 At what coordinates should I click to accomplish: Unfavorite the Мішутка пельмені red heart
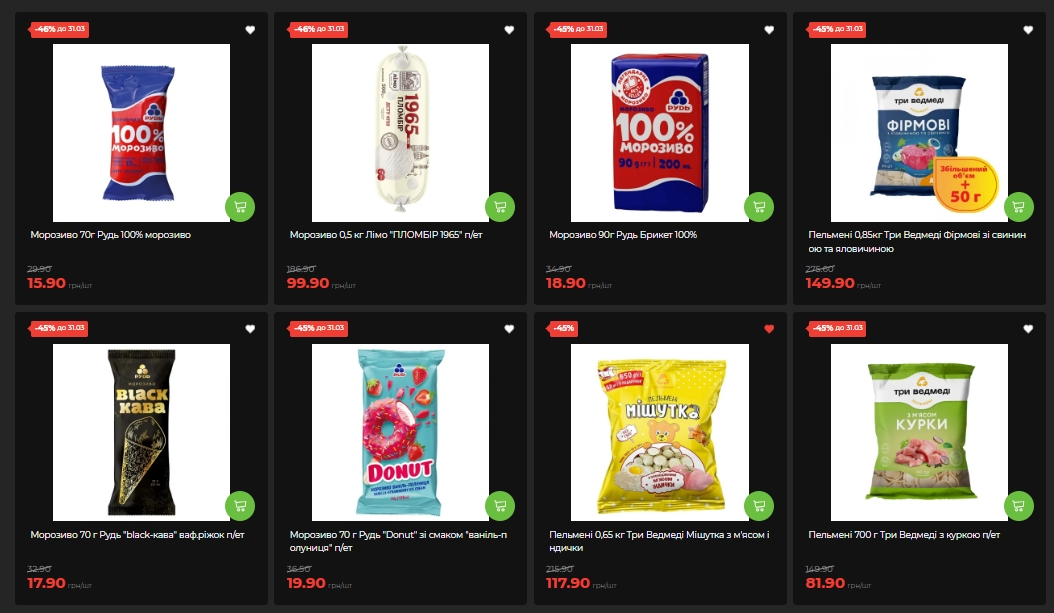point(769,329)
